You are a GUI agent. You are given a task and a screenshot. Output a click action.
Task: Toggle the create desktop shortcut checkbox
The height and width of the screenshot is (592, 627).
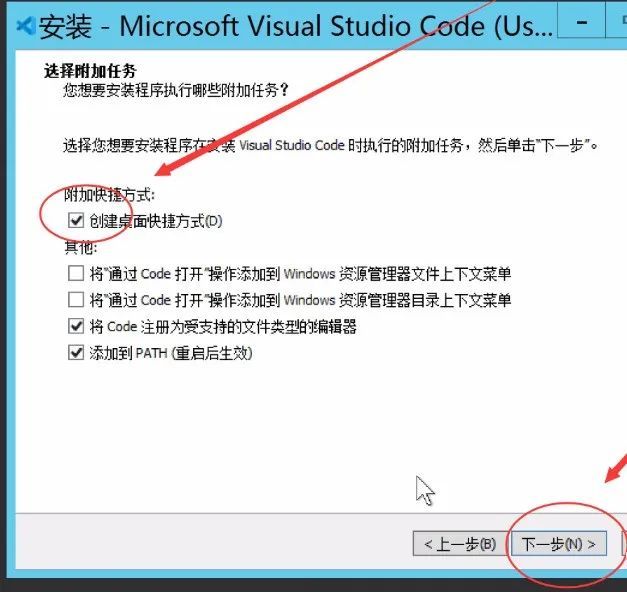tap(76, 220)
